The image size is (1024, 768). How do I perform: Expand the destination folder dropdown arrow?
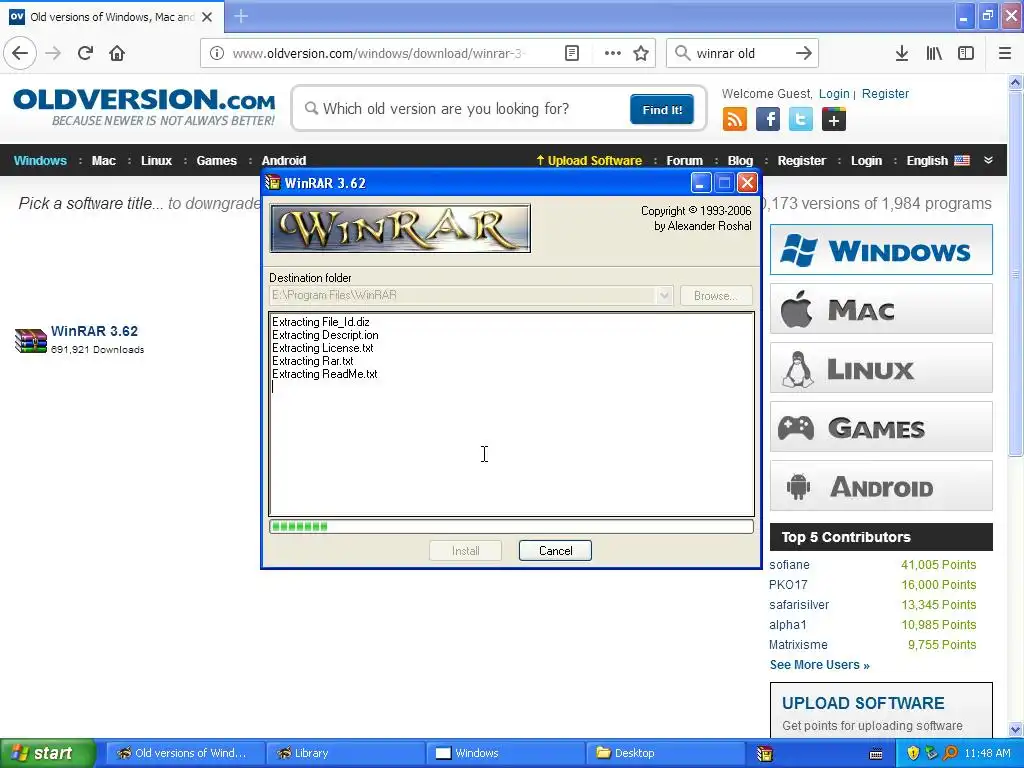(x=664, y=295)
